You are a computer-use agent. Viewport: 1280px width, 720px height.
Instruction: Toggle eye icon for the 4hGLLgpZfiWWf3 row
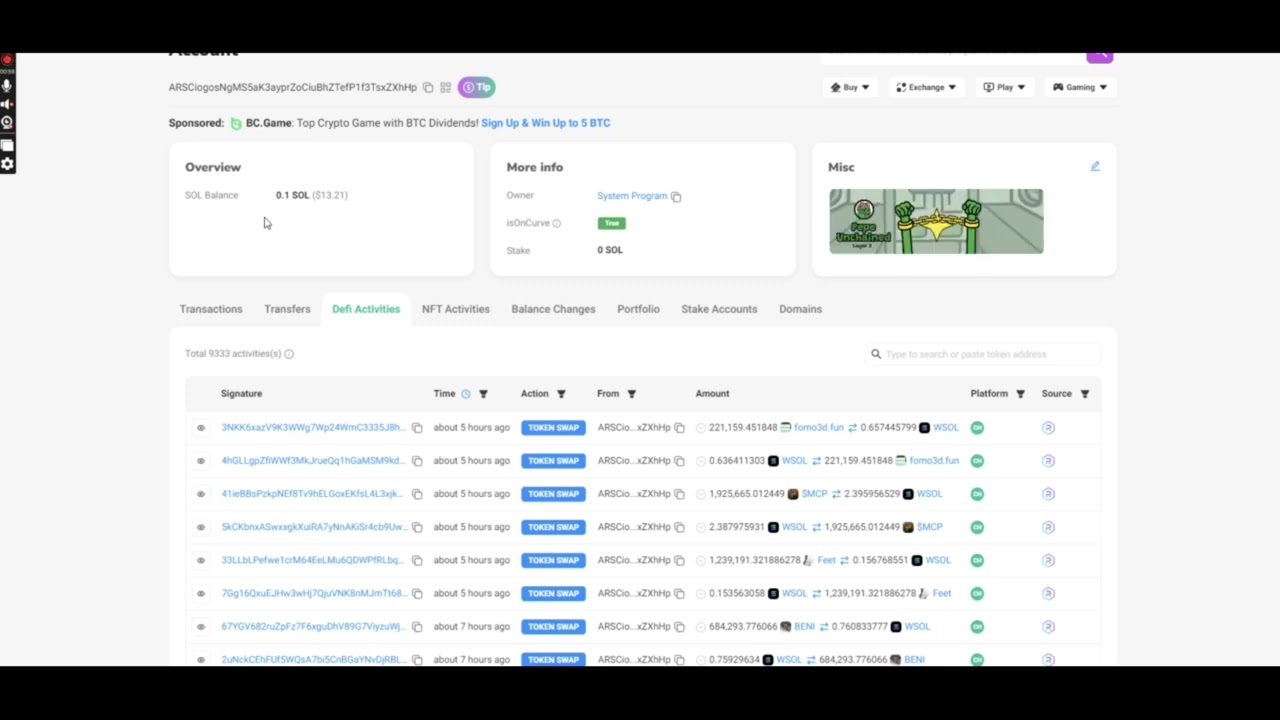[x=201, y=461]
